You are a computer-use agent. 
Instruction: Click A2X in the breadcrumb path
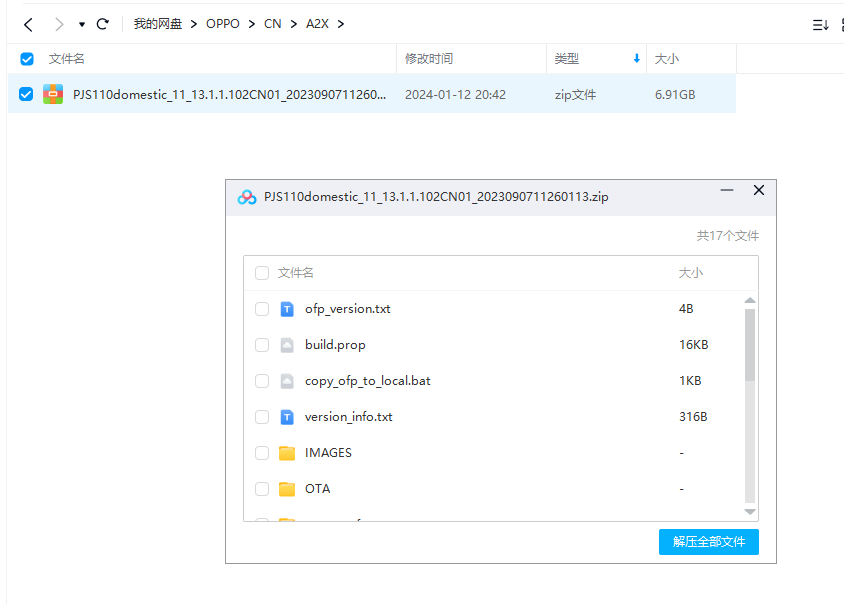tap(317, 24)
